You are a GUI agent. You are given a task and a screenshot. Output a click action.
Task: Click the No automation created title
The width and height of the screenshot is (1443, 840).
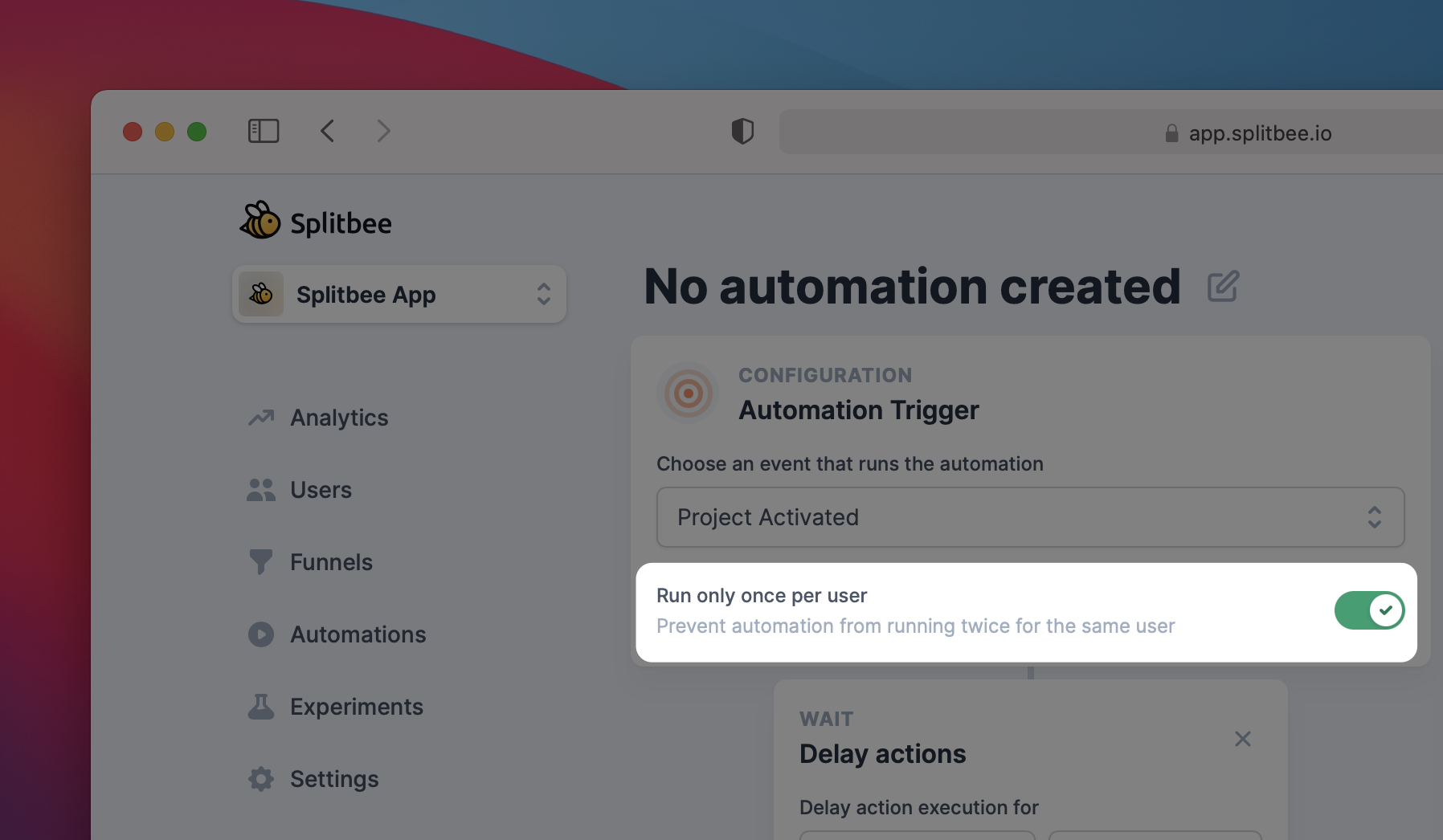tap(913, 287)
